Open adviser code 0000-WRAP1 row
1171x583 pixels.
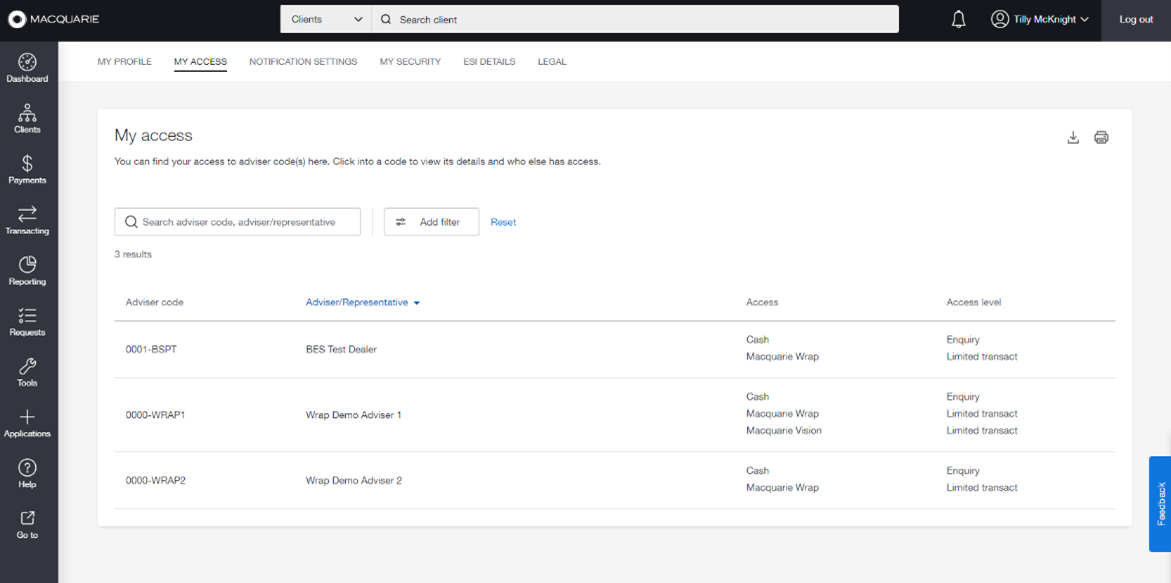click(615, 414)
